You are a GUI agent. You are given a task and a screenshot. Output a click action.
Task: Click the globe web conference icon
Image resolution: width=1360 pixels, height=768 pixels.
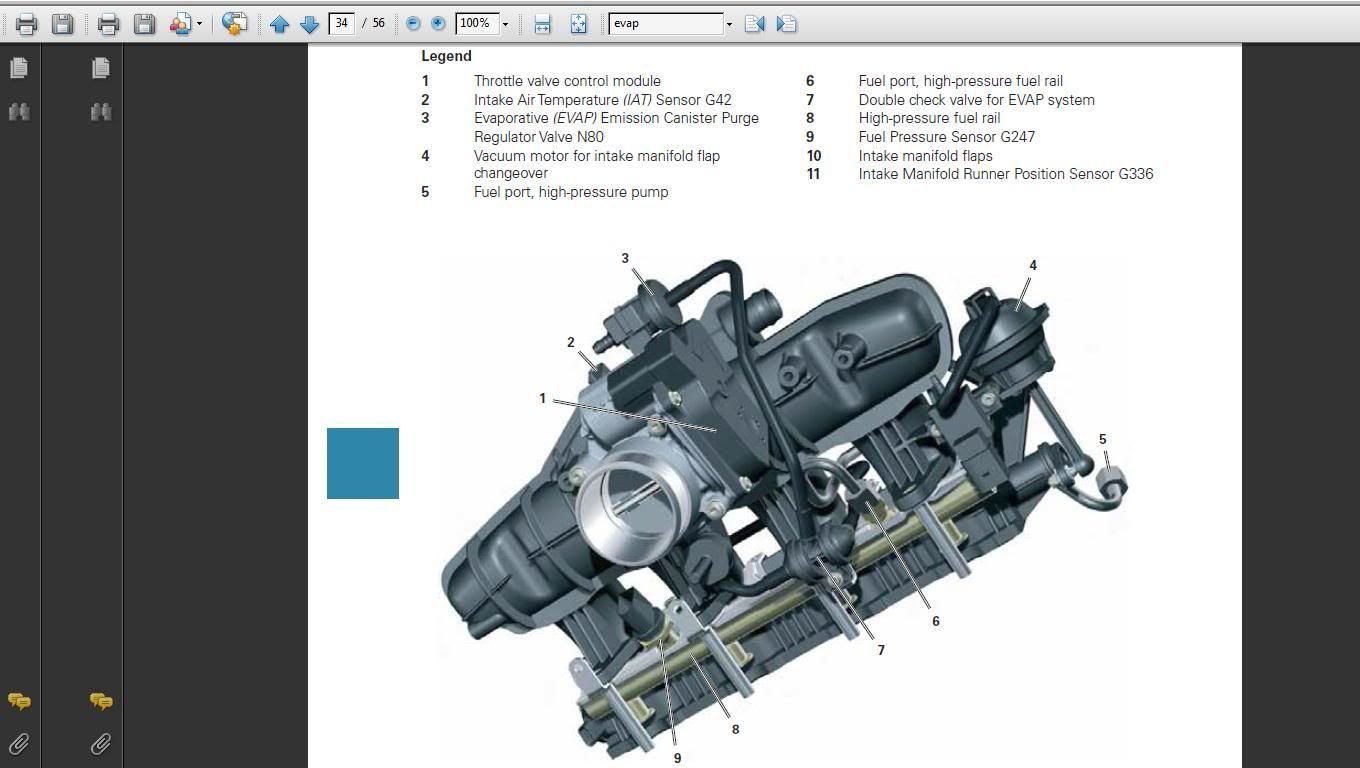[234, 24]
